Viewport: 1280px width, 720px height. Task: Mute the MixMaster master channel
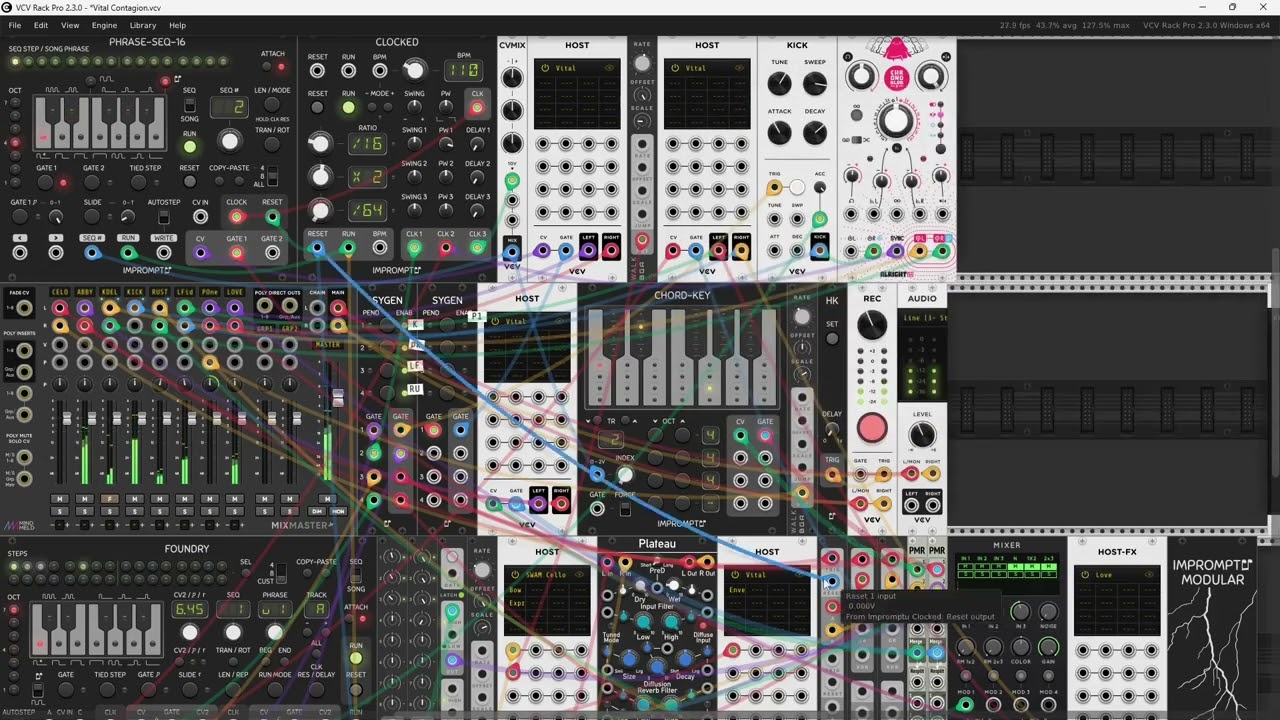329,498
